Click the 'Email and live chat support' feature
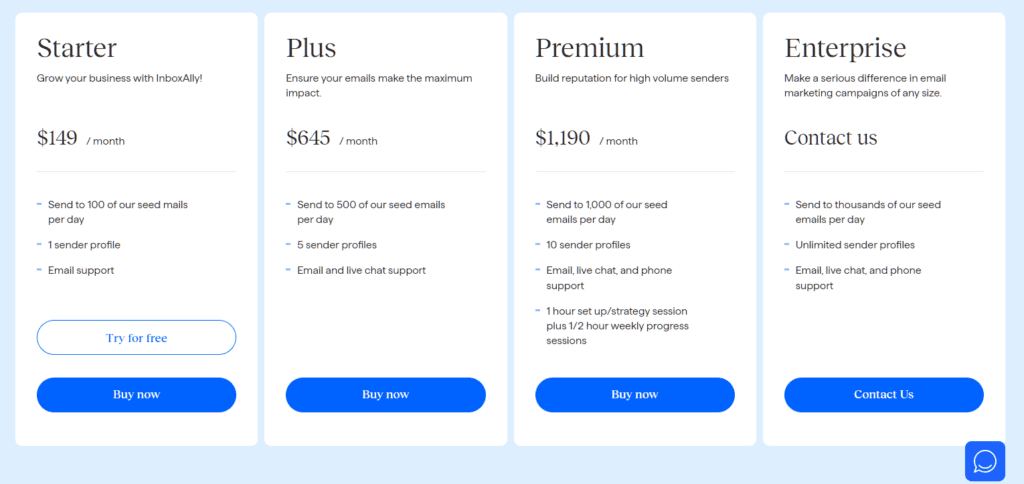This screenshot has width=1024, height=484. [x=361, y=270]
